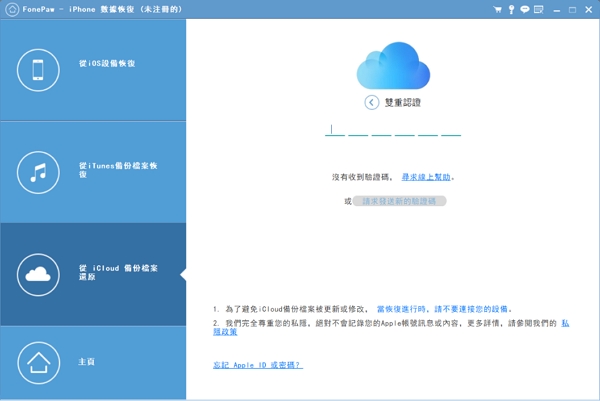The image size is (600, 401).
Task: Open the 主頁 tab label
Action: (86, 362)
